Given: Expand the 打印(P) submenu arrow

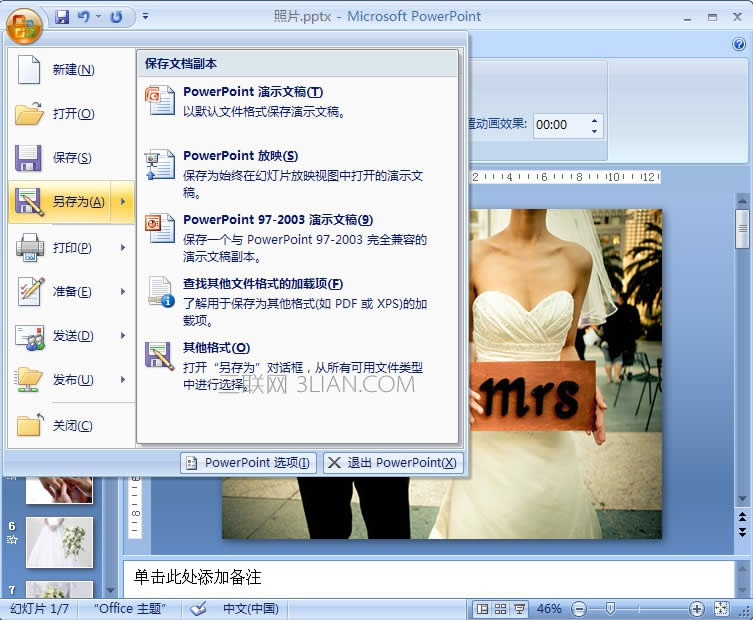Looking at the screenshot, I should (123, 247).
